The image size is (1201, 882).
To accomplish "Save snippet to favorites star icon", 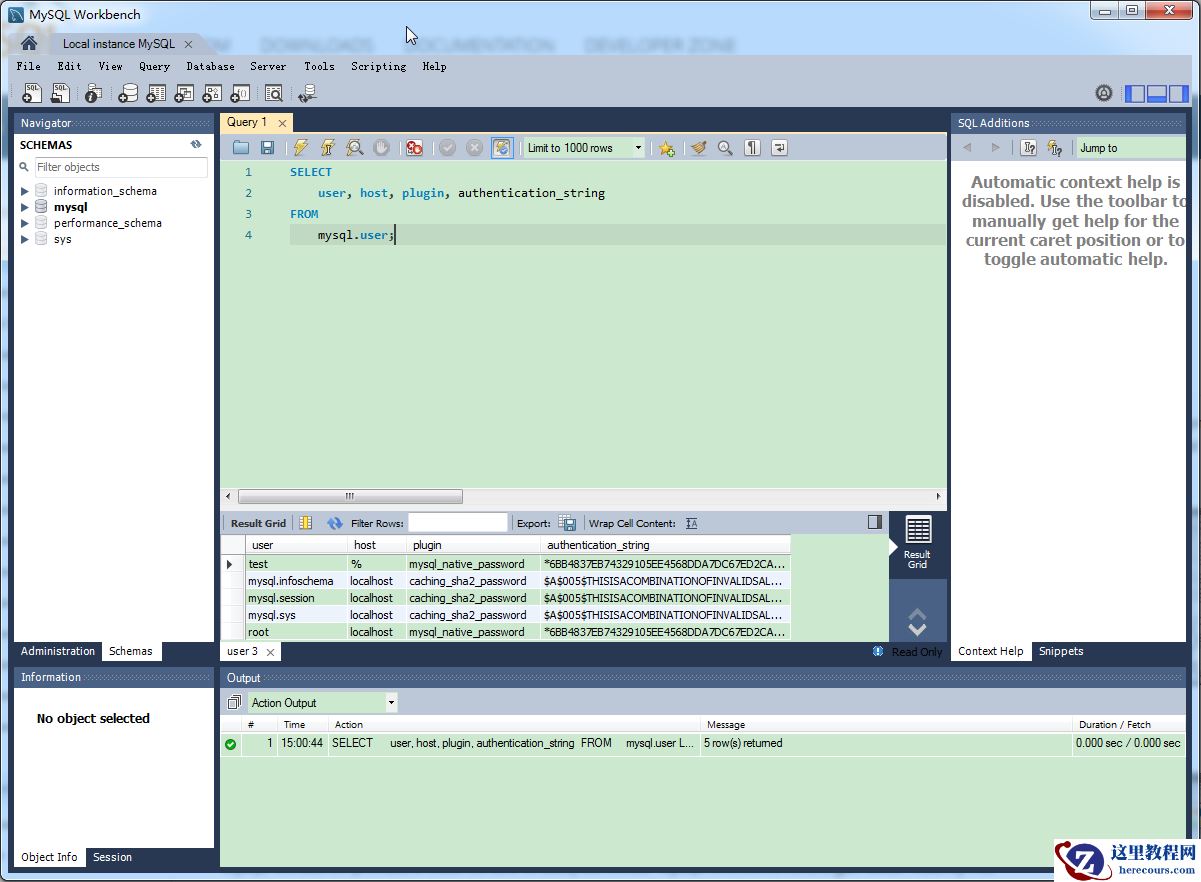I will 666,148.
